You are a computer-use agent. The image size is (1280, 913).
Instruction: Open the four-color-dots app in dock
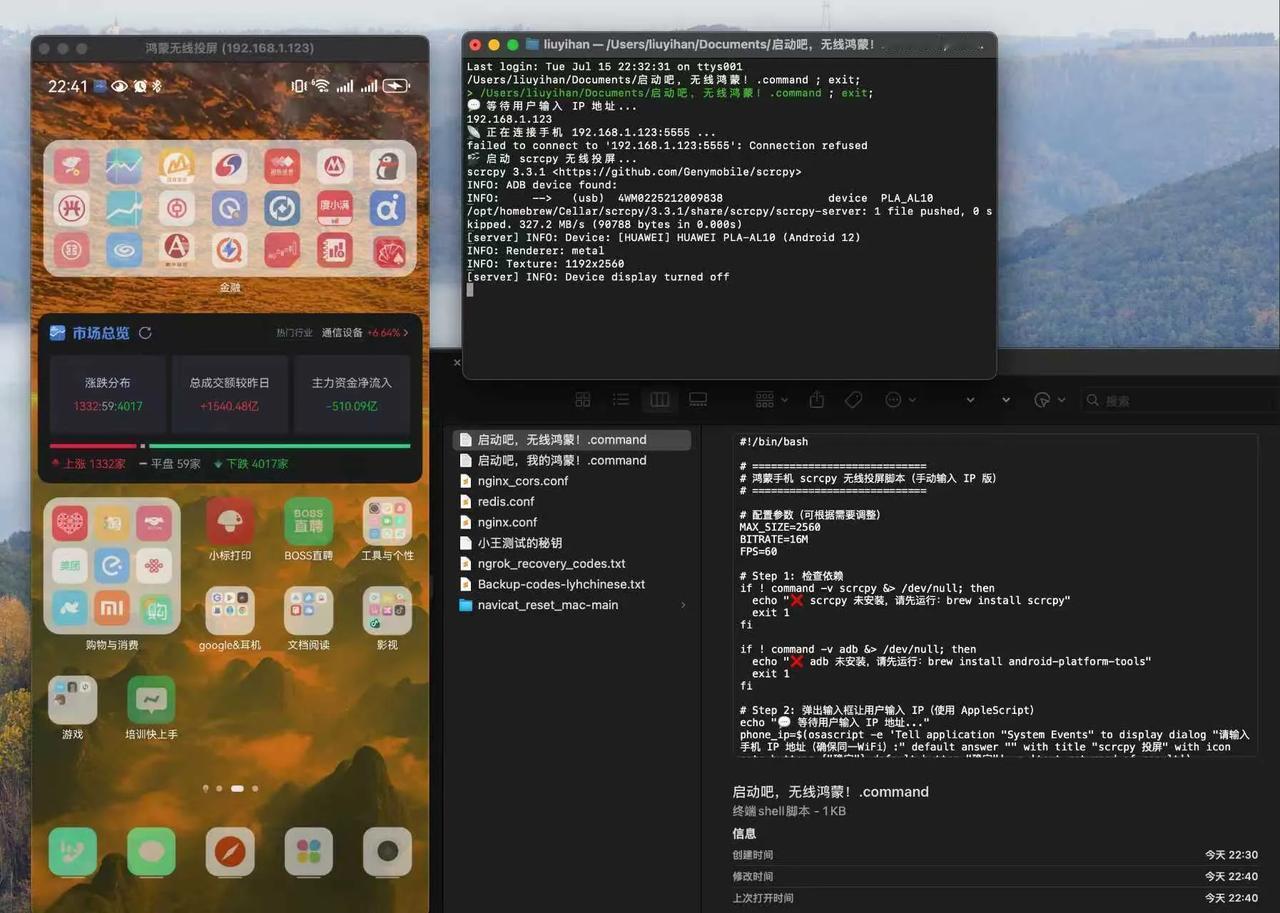[x=308, y=852]
